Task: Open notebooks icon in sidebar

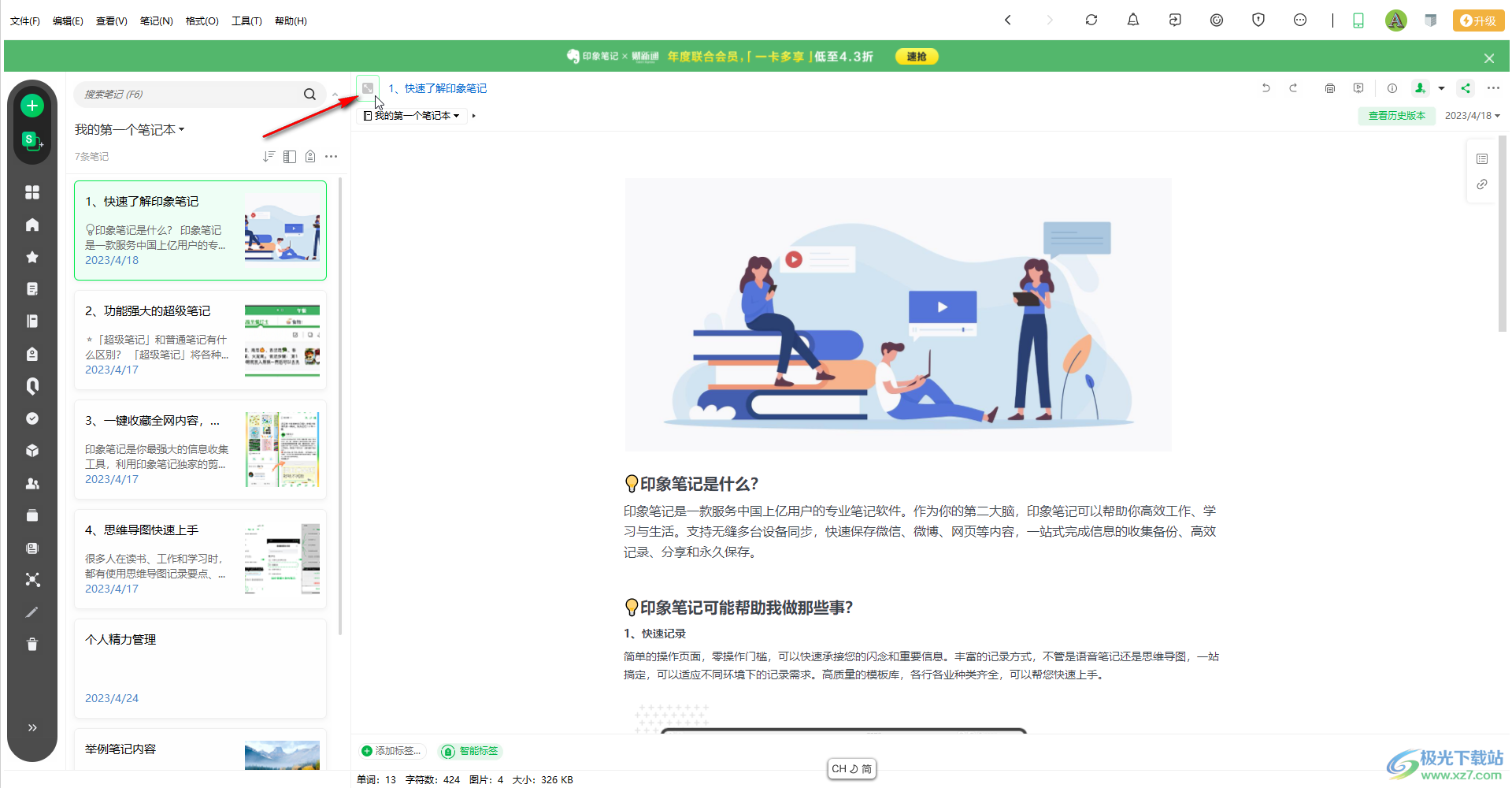Action: click(x=32, y=322)
